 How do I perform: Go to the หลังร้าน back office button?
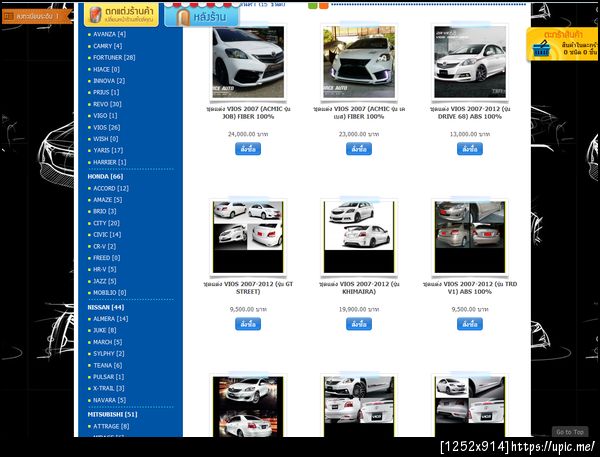(202, 16)
